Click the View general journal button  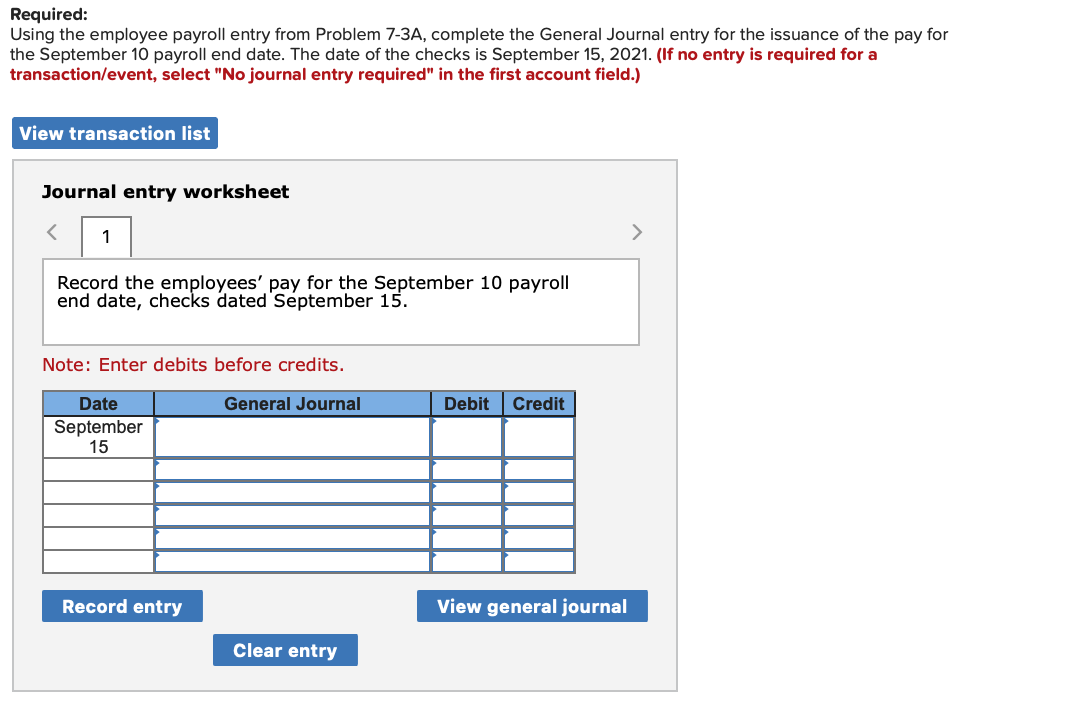532,606
